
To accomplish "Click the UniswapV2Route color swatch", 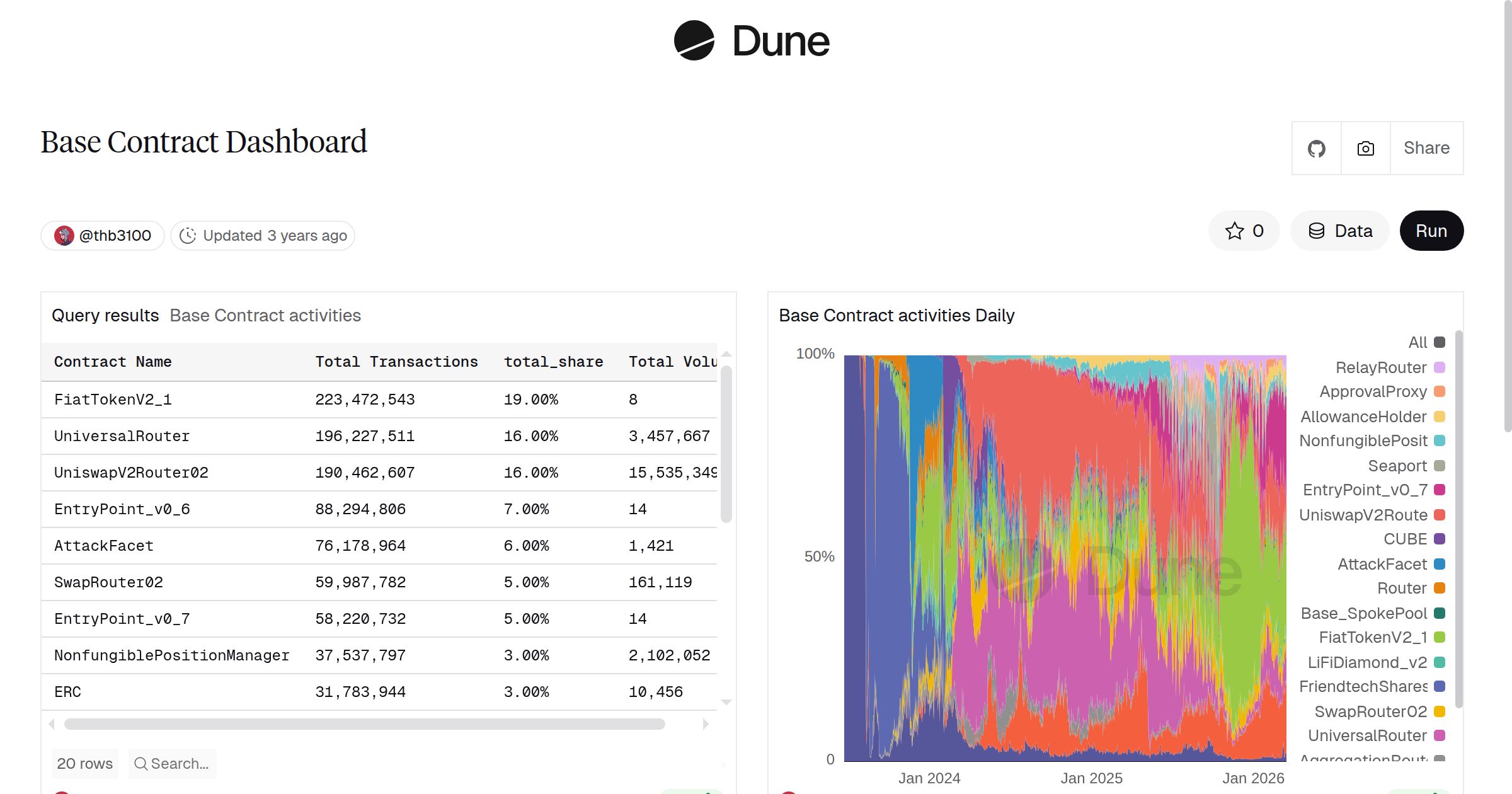I will [1440, 515].
